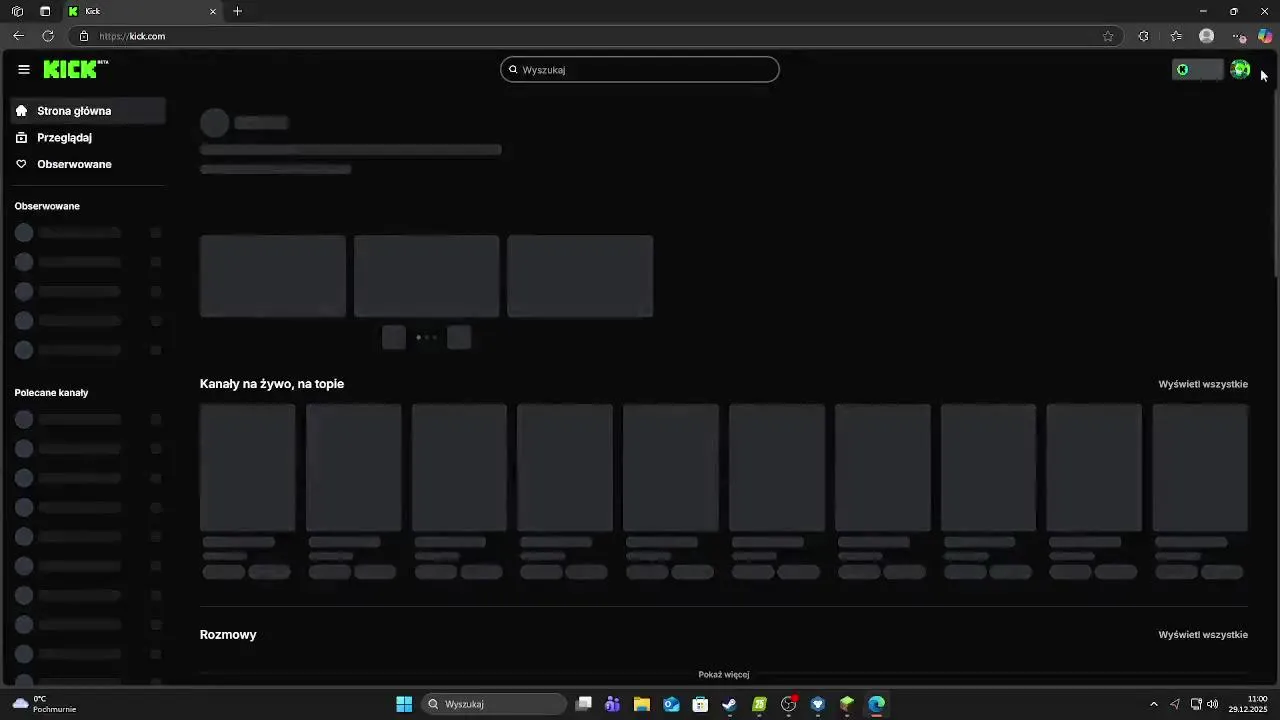The width and height of the screenshot is (1280, 720).
Task: Click the Kanały na żywo, na topie heading
Action: [x=272, y=384]
